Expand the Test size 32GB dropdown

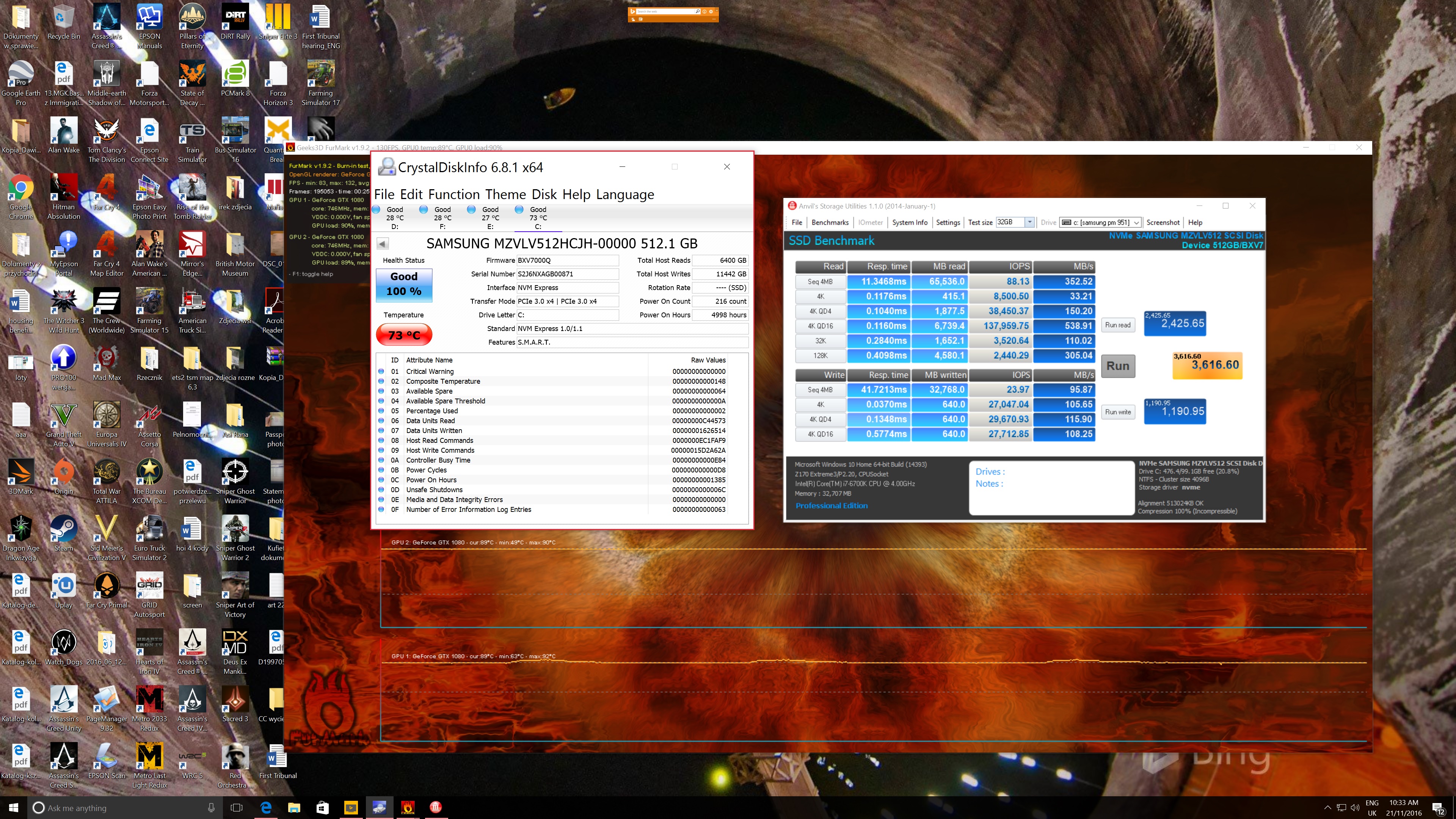click(x=1029, y=222)
